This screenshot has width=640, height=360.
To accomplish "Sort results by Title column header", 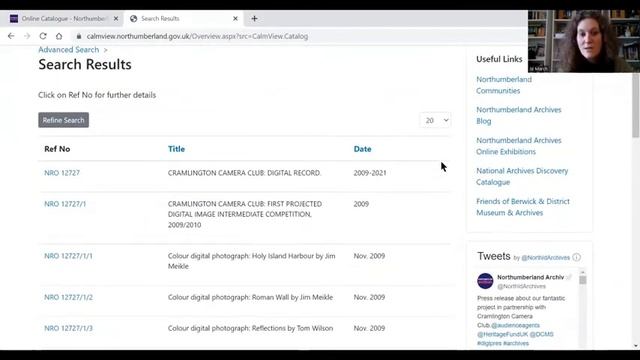I will coord(176,149).
